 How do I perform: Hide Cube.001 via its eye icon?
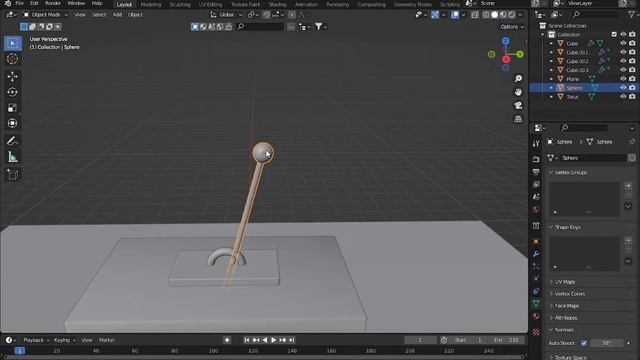tap(623, 52)
